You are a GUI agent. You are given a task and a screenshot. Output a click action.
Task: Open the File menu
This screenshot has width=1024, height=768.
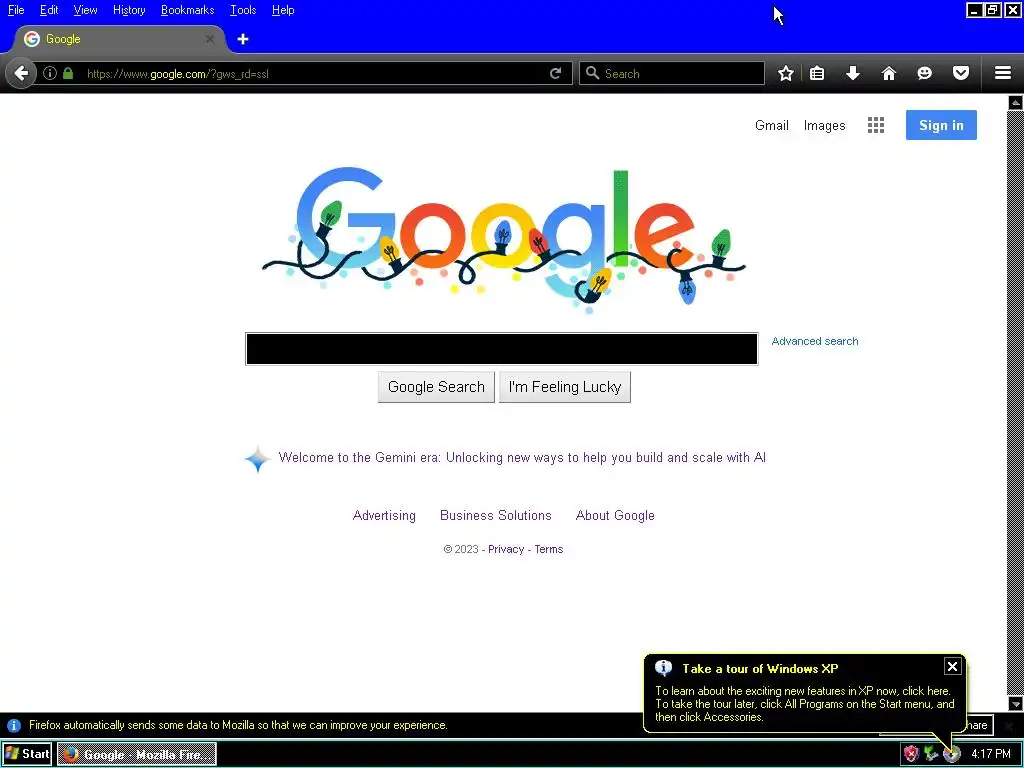(16, 10)
